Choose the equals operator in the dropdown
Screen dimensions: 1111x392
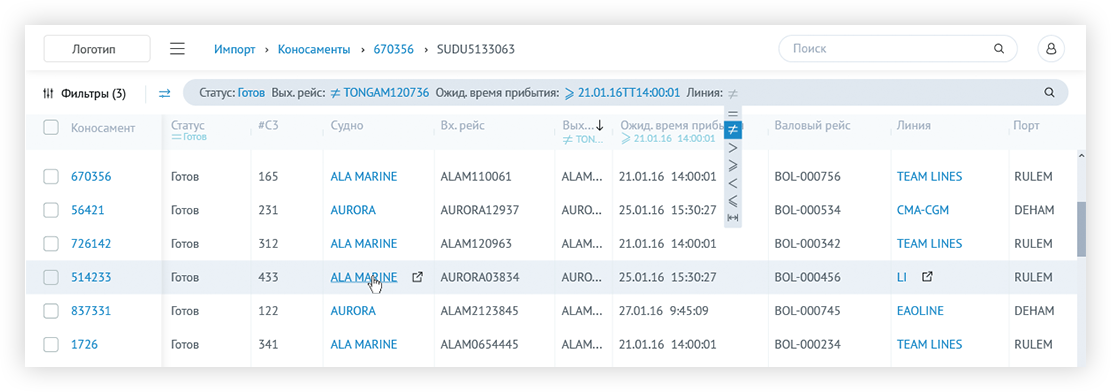coord(733,113)
